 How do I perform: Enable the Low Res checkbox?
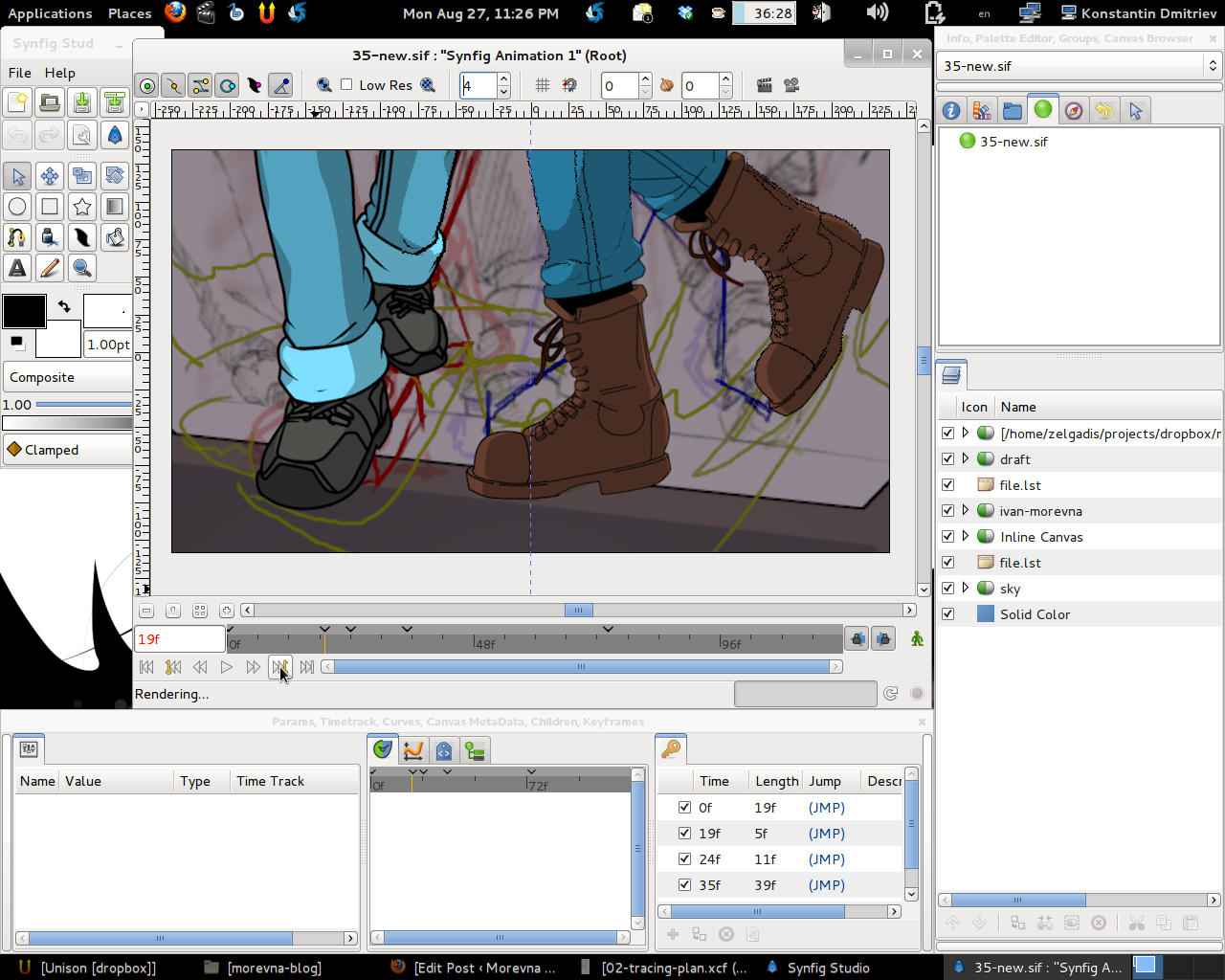pos(346,84)
